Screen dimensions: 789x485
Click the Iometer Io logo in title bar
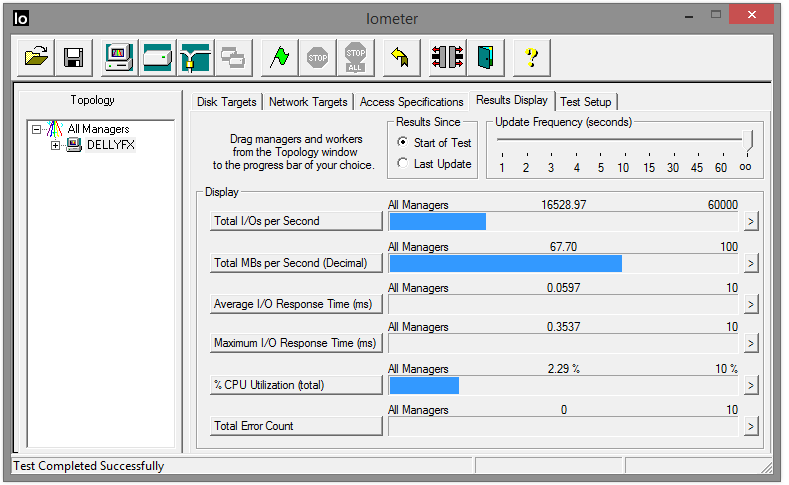point(21,18)
